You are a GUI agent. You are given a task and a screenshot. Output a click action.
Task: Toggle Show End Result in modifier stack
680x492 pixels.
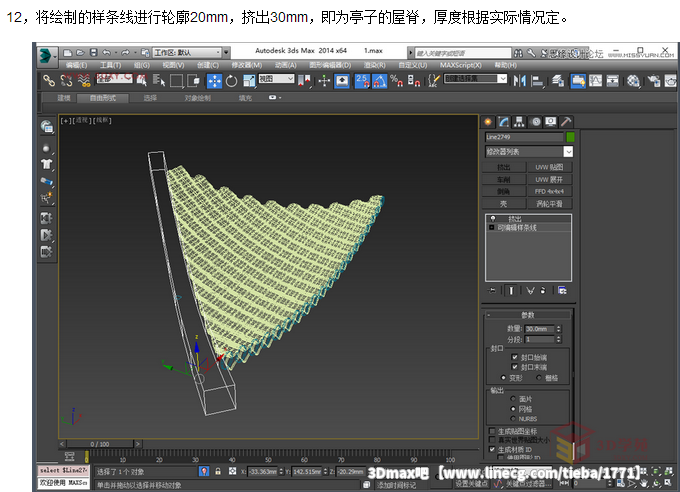click(510, 290)
